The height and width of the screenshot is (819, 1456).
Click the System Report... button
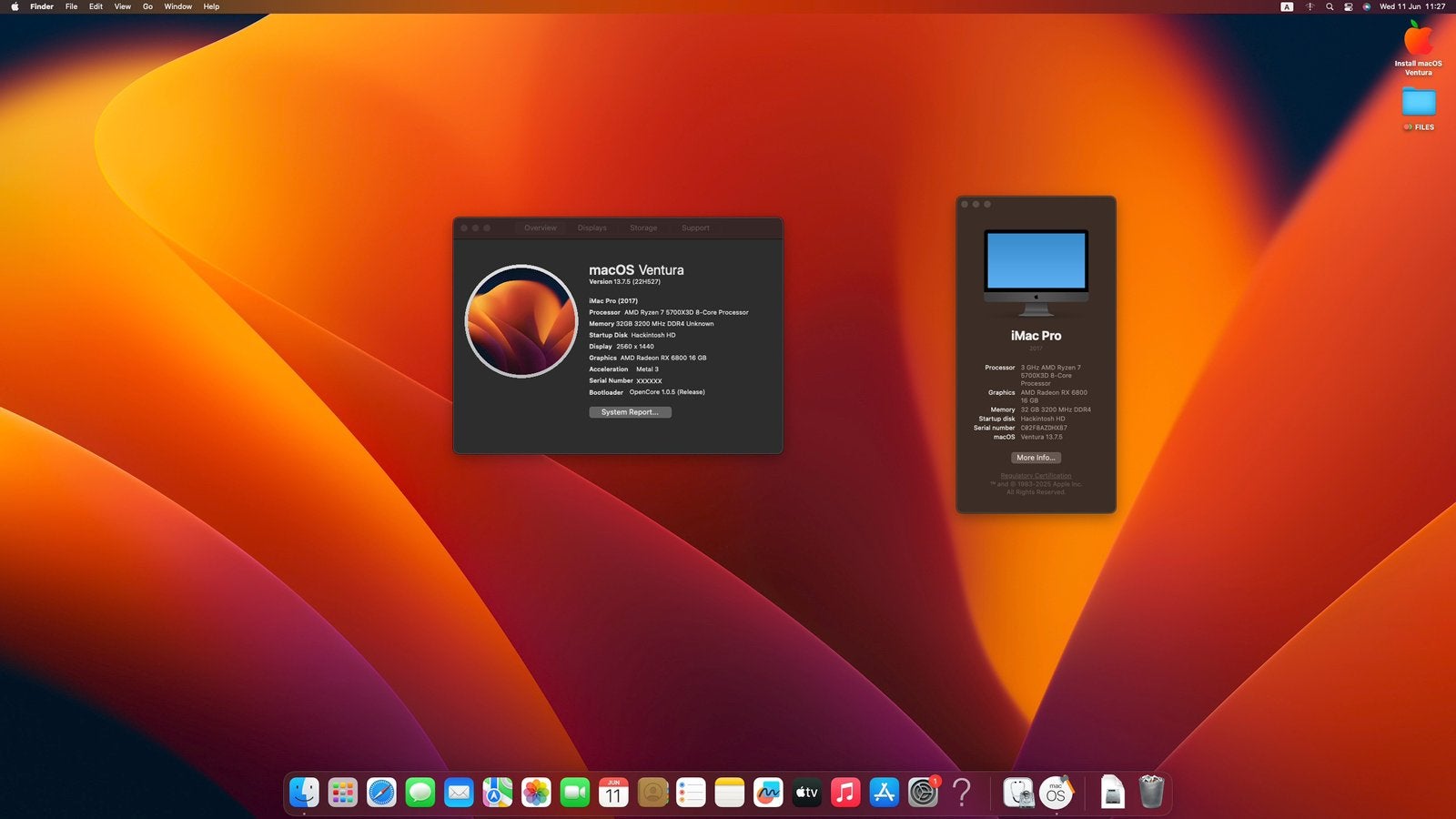(x=630, y=412)
